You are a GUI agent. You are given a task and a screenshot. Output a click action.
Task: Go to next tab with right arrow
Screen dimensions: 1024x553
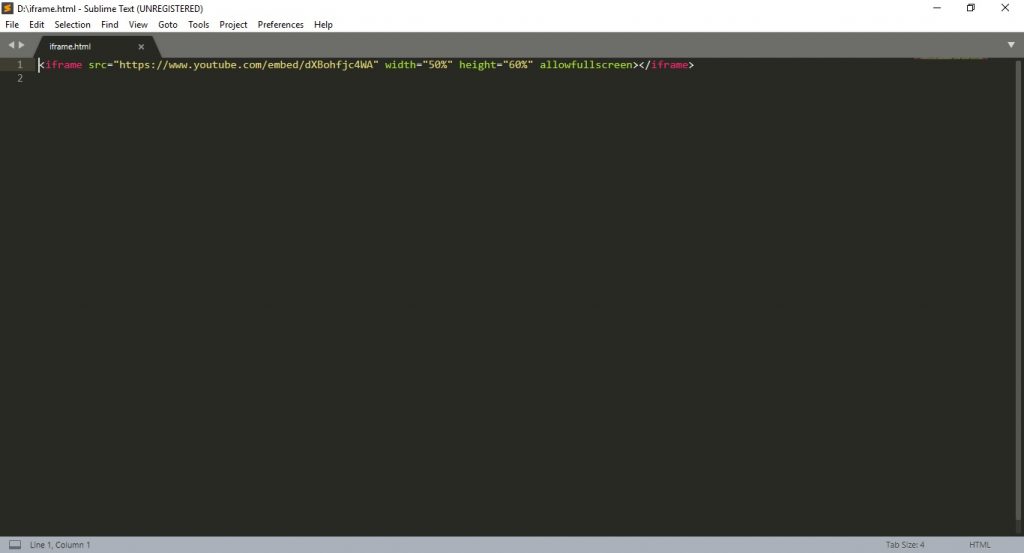[22, 45]
